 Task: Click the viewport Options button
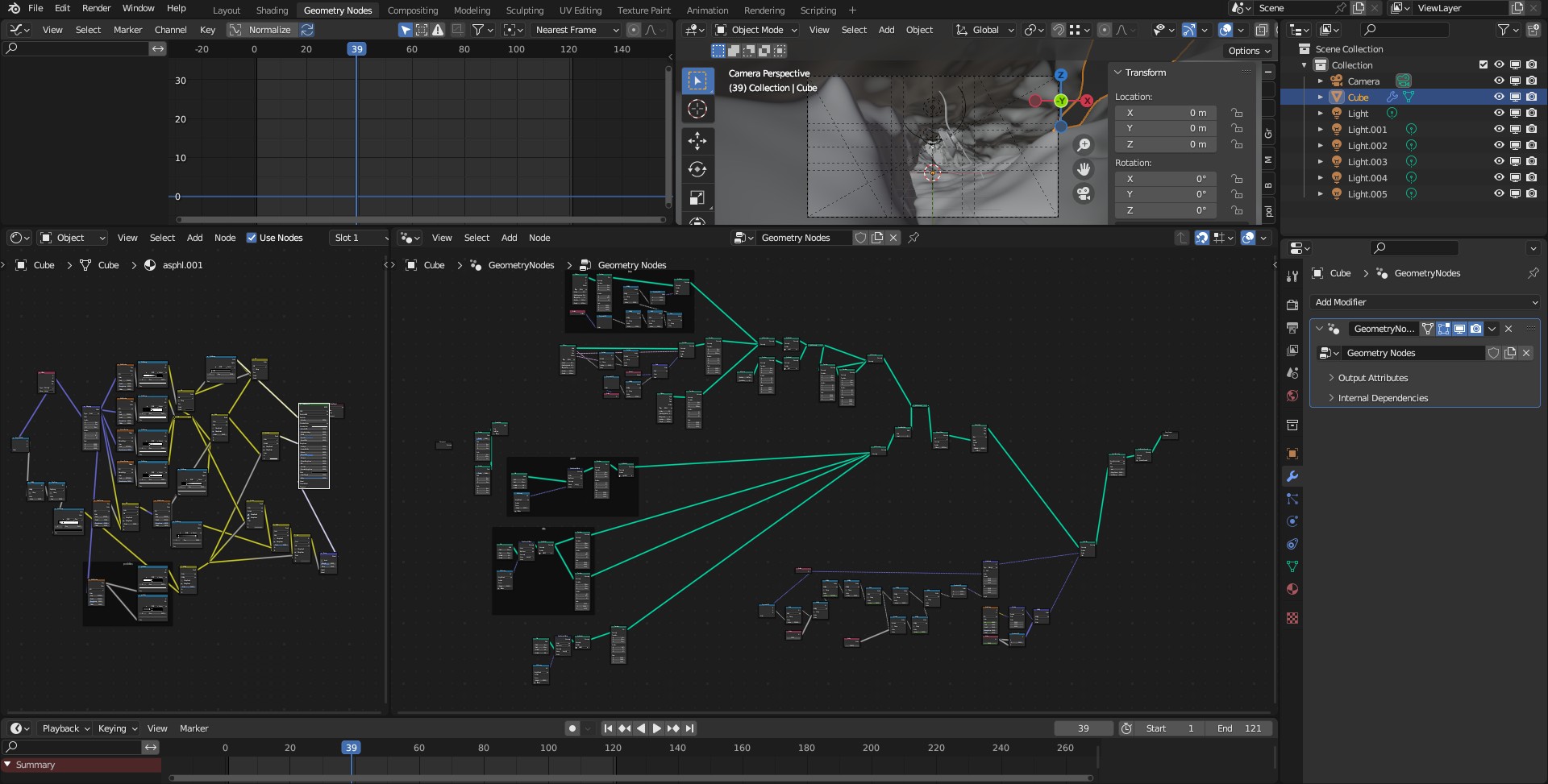[x=1249, y=51]
